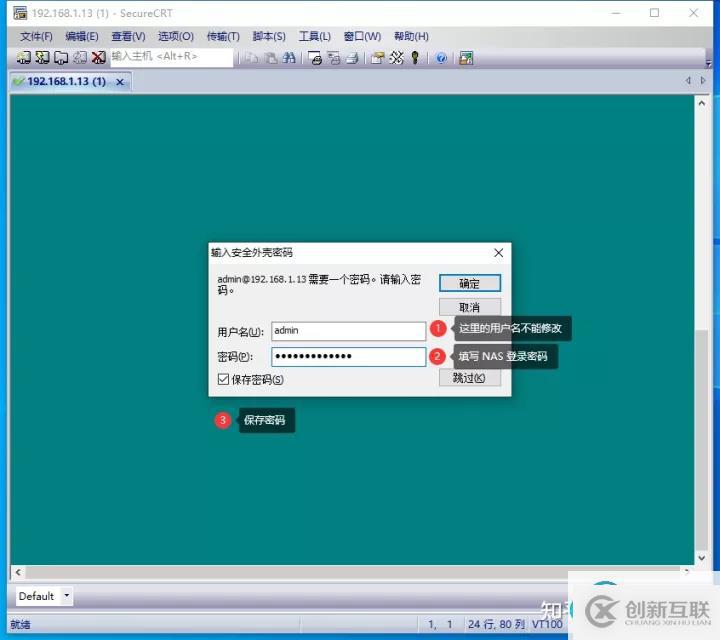Click the SecureCRT title bar app icon

click(x=20, y=13)
